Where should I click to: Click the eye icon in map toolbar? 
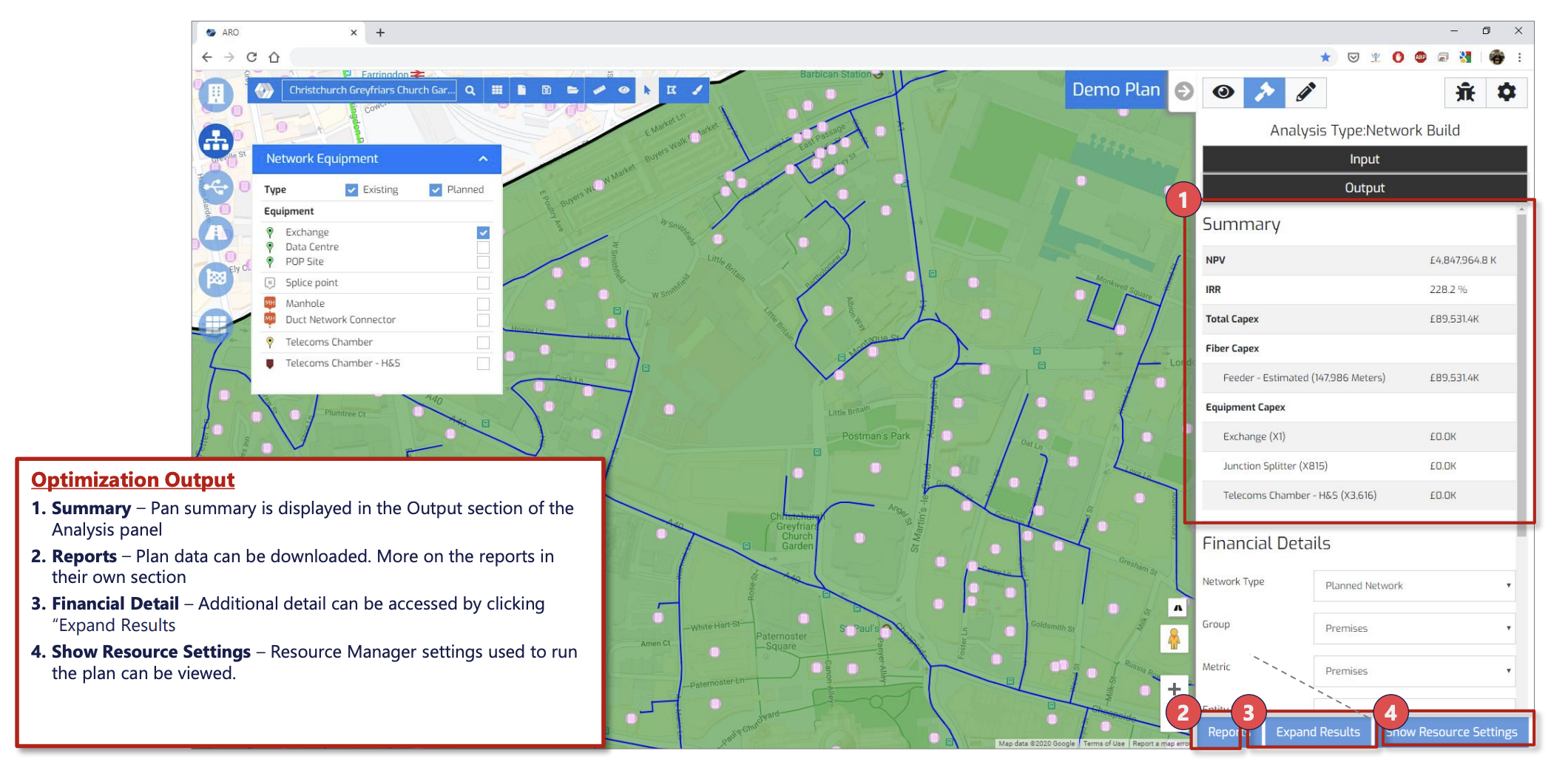[624, 90]
